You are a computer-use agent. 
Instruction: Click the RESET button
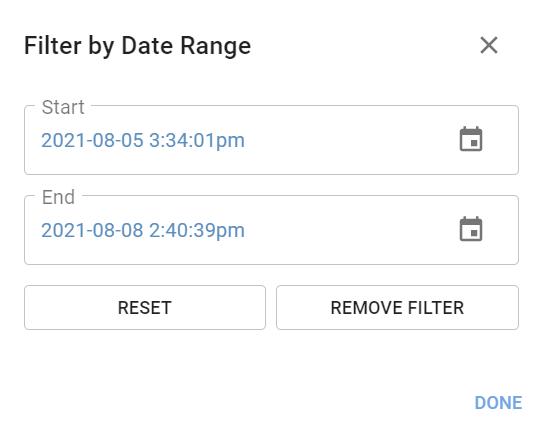pyautogui.click(x=145, y=307)
